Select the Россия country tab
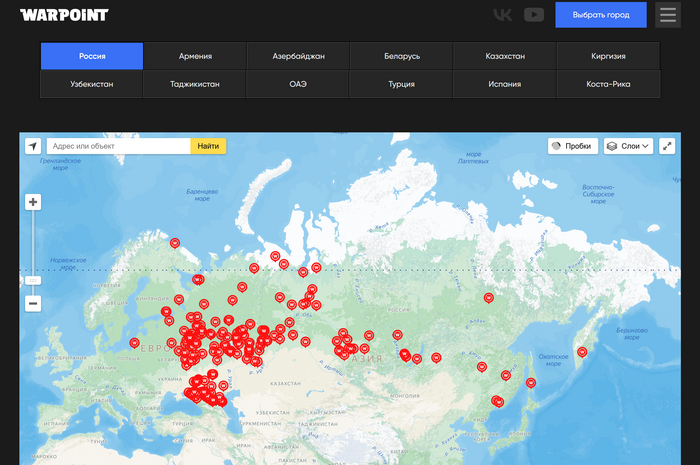The image size is (700, 465). pyautogui.click(x=92, y=56)
